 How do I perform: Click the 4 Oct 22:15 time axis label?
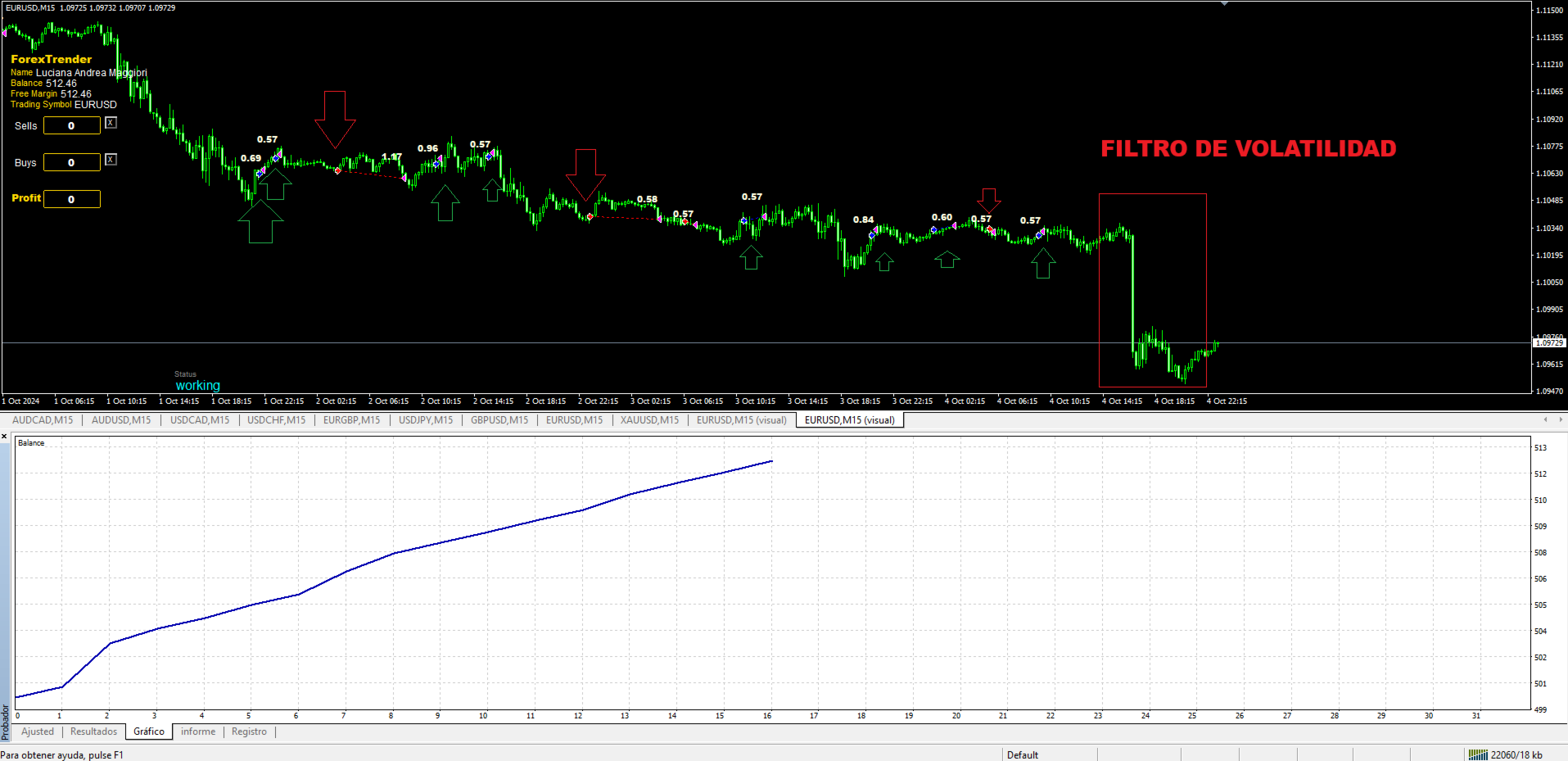tap(1227, 401)
